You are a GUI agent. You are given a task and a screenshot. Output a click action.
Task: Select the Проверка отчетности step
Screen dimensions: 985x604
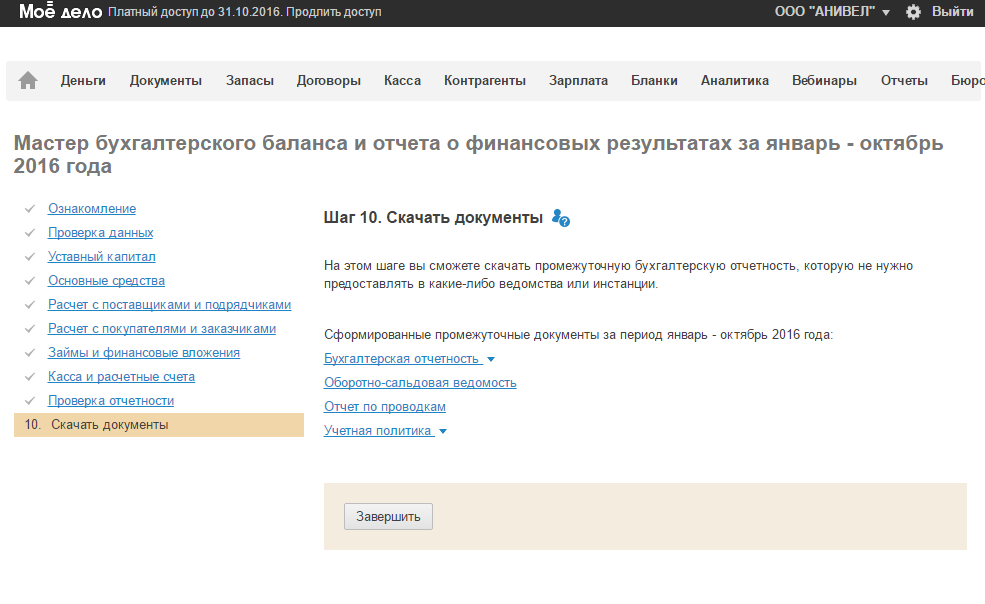(111, 401)
